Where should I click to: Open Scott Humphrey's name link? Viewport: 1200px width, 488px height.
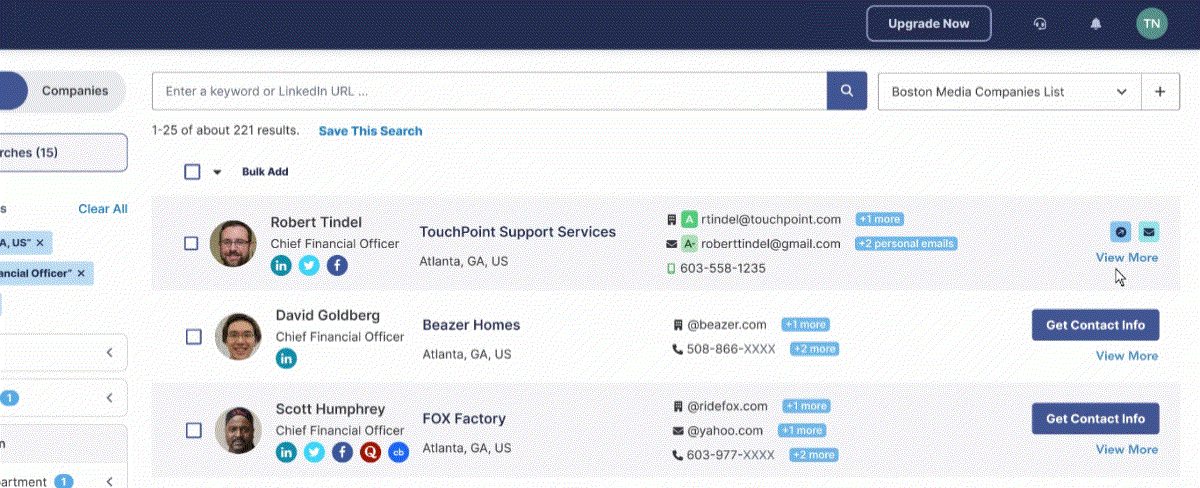coord(330,410)
